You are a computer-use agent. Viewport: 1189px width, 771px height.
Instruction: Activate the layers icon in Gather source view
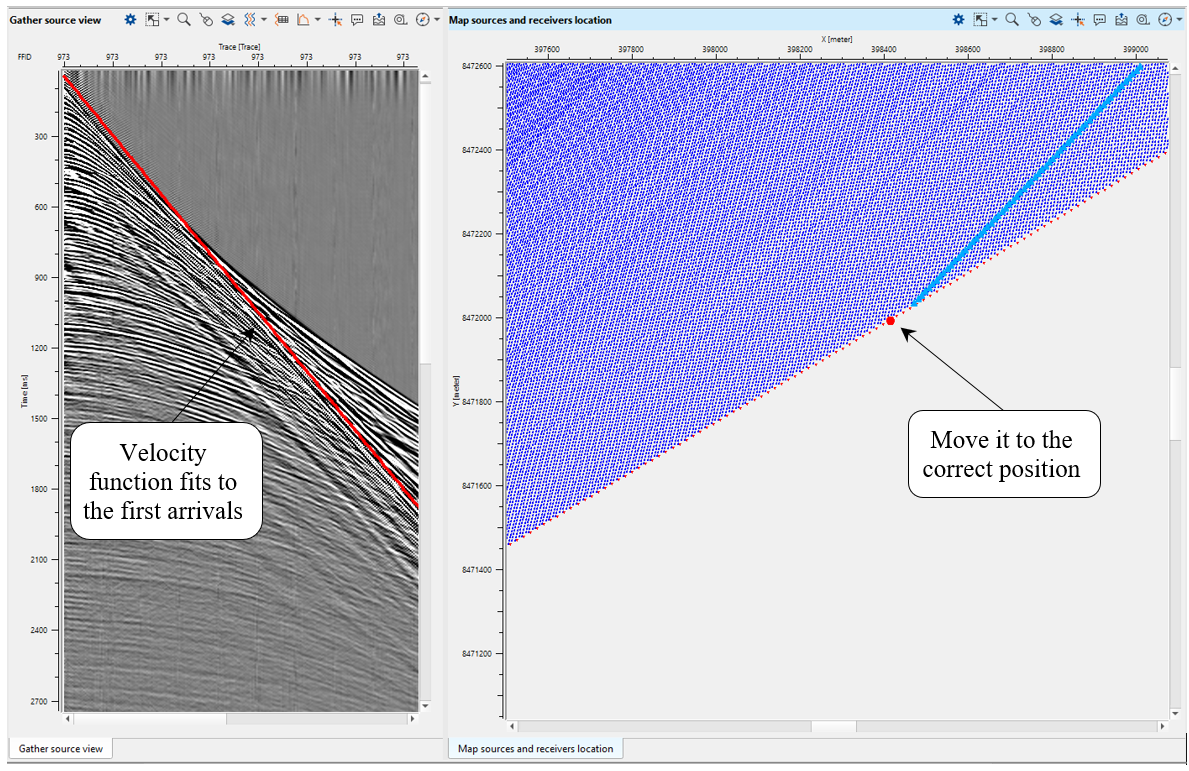pyautogui.click(x=228, y=19)
